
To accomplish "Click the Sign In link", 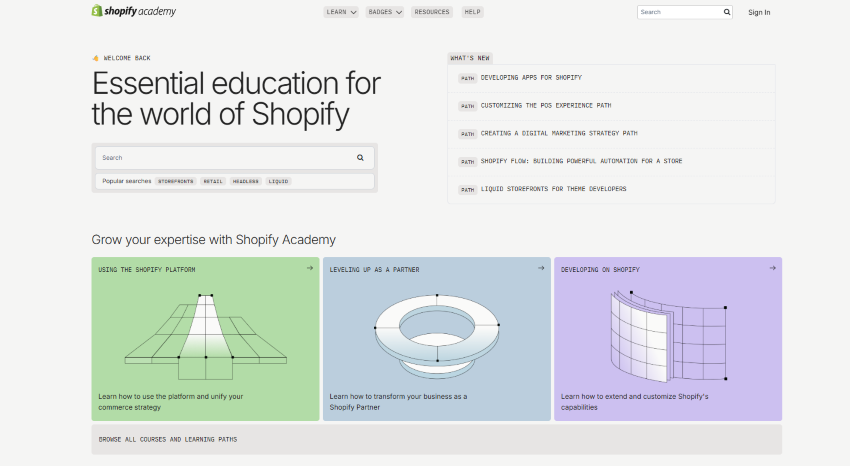I will [x=759, y=12].
